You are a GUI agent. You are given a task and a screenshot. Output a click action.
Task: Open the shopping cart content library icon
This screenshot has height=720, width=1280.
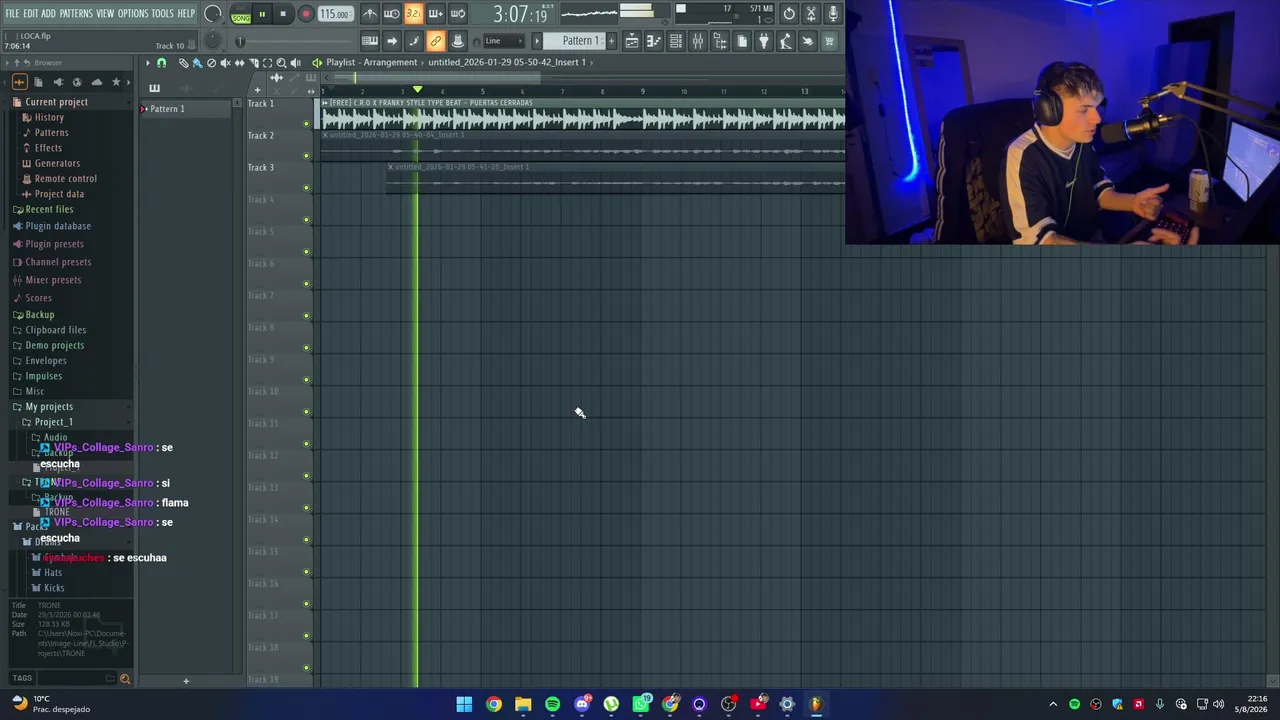(x=830, y=41)
